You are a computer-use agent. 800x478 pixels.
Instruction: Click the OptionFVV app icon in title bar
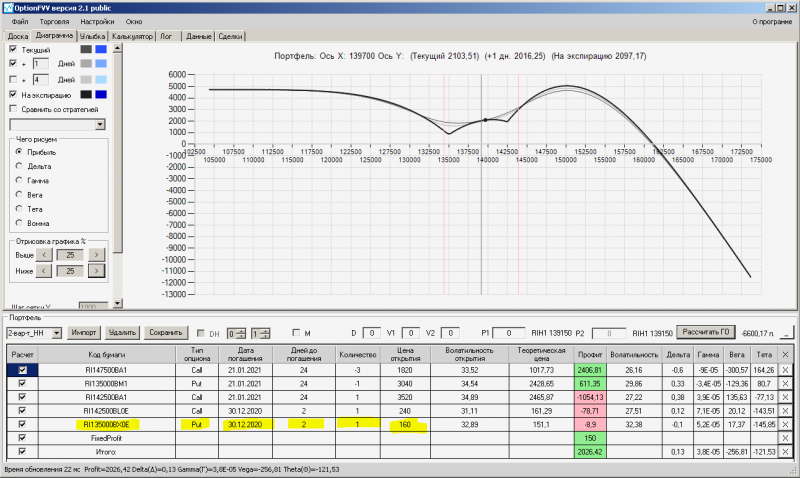pyautogui.click(x=8, y=8)
